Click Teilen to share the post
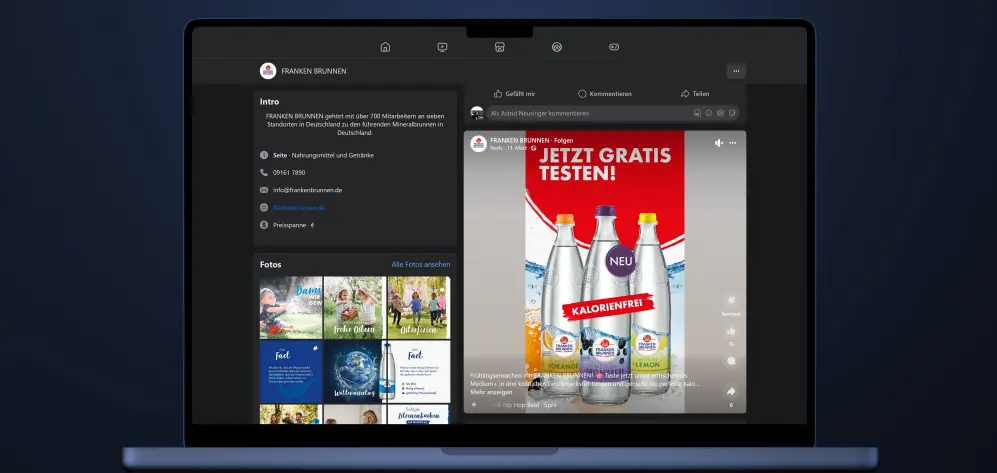The image size is (997, 473). point(695,93)
